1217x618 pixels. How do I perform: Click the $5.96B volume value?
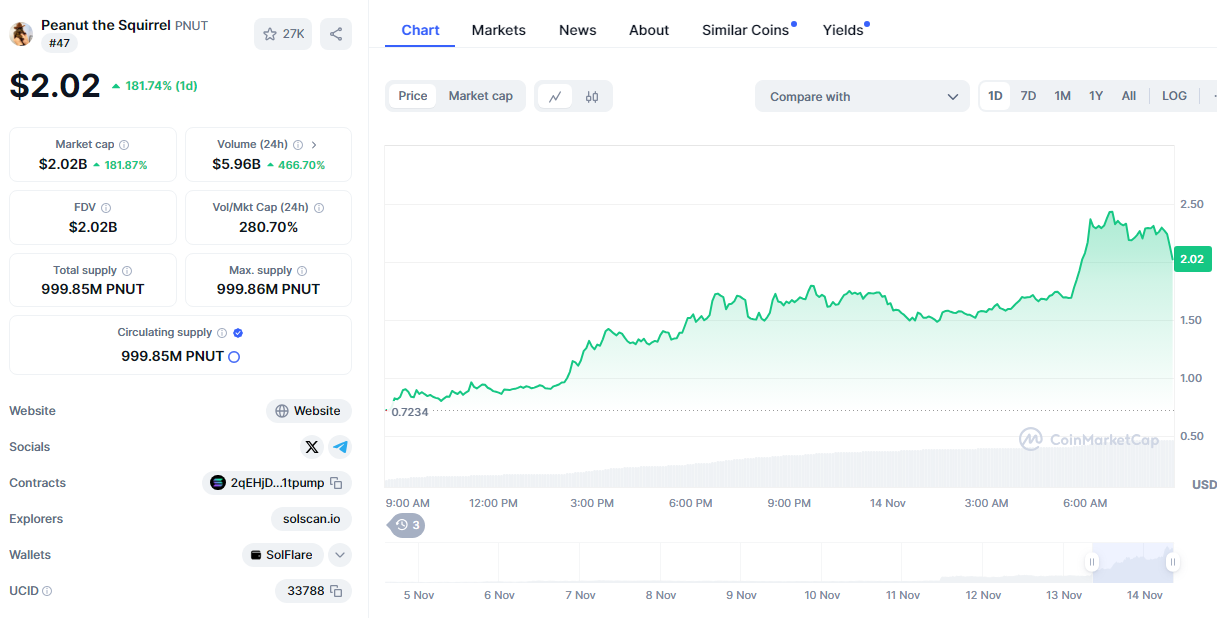(x=236, y=164)
